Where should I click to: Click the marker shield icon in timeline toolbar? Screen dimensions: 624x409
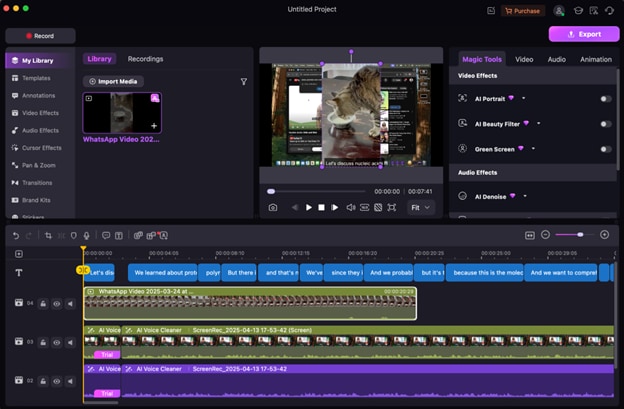point(74,236)
